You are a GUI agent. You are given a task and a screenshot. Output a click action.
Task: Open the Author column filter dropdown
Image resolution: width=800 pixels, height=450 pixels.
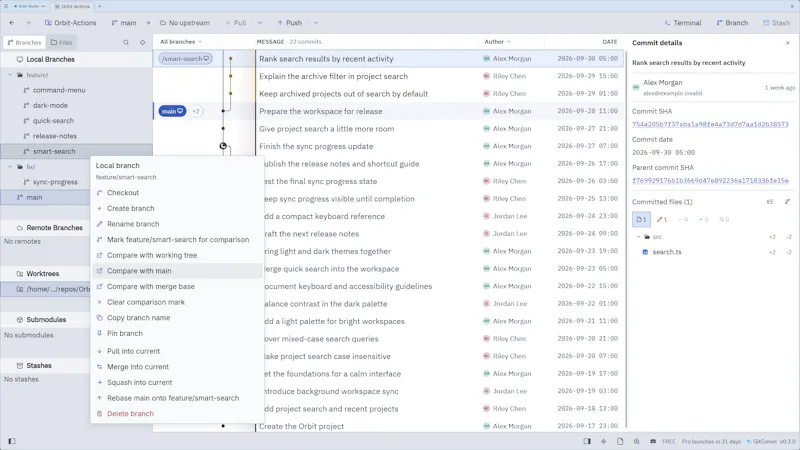497,42
